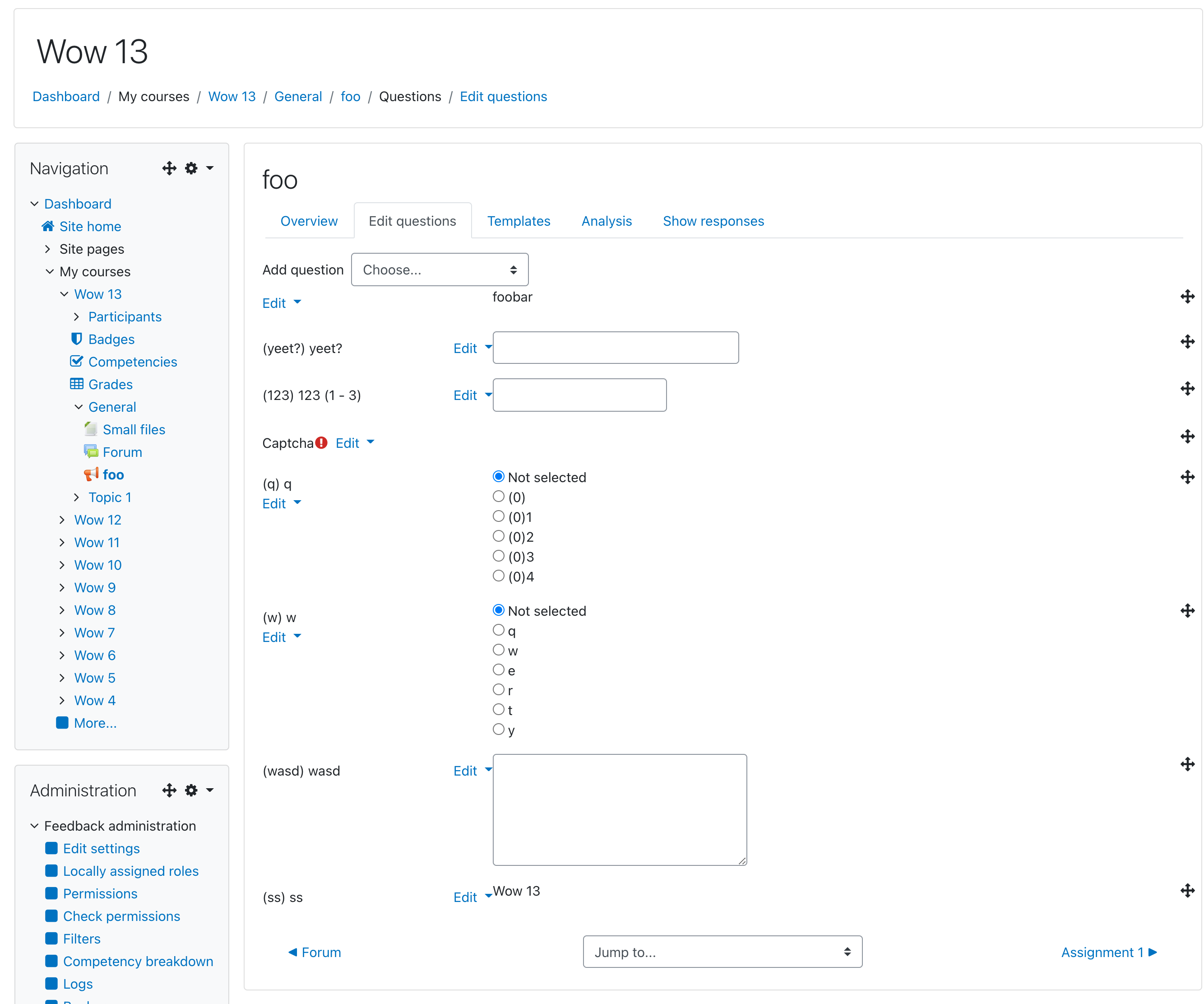
Task: Switch to the Overview tab
Action: pyautogui.click(x=309, y=221)
